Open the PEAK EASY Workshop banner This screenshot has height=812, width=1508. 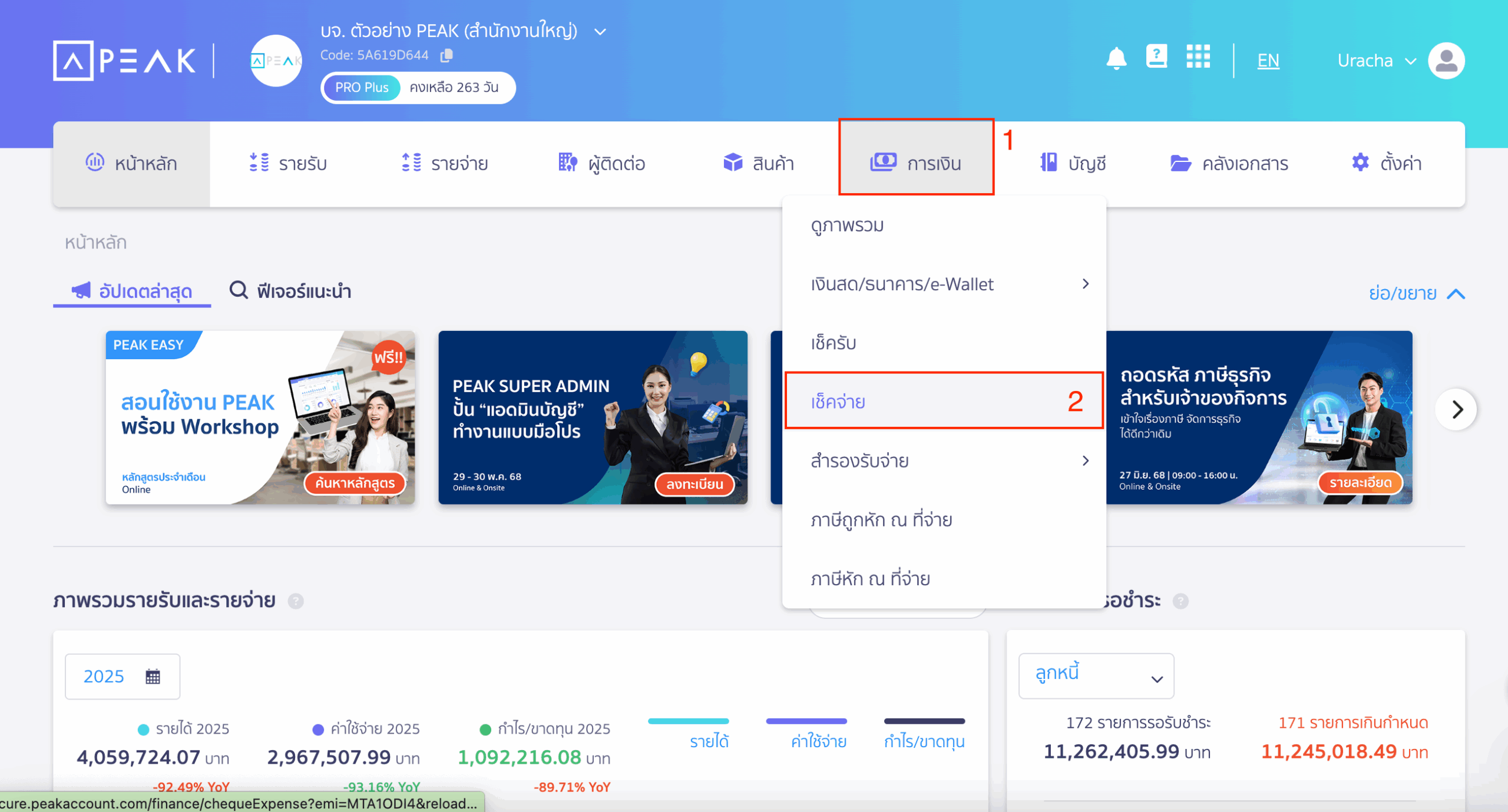point(260,417)
